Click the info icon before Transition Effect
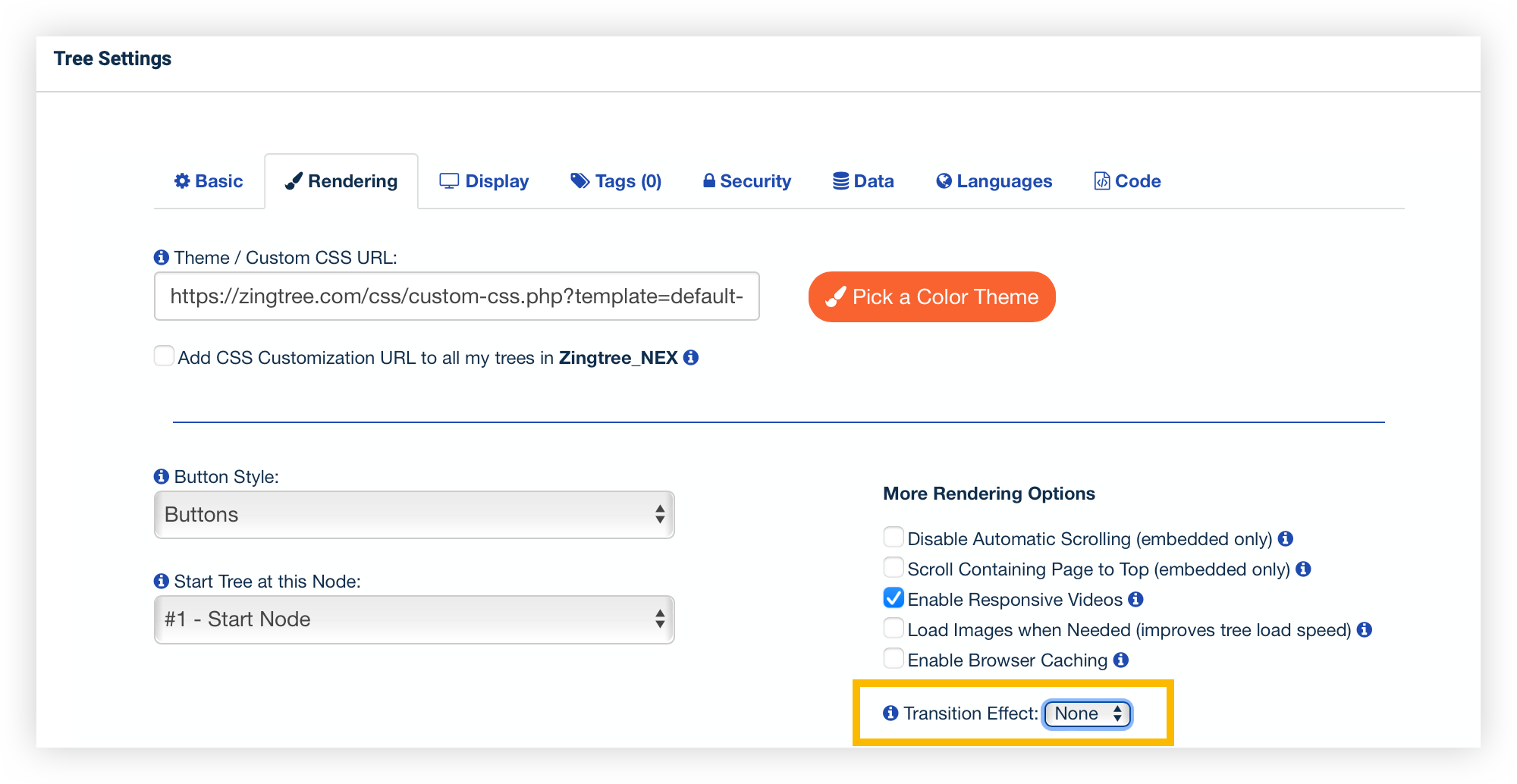 click(891, 713)
